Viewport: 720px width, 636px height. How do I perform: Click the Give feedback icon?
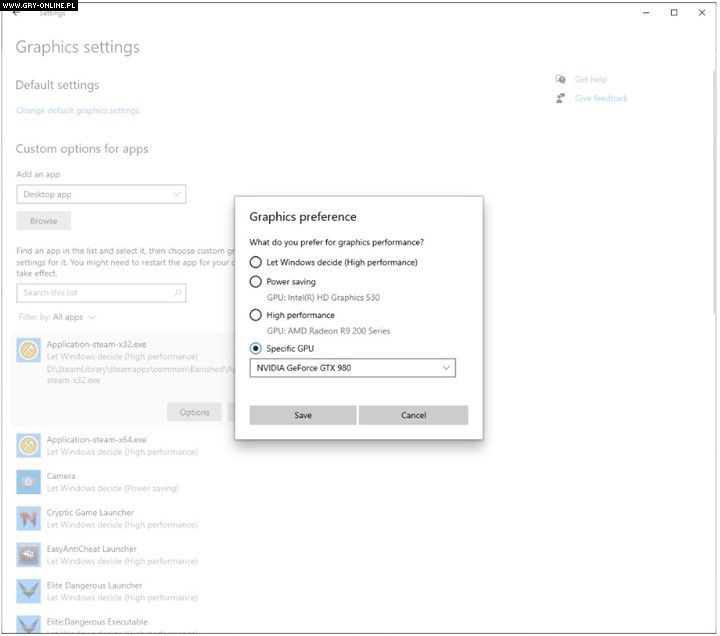562,99
